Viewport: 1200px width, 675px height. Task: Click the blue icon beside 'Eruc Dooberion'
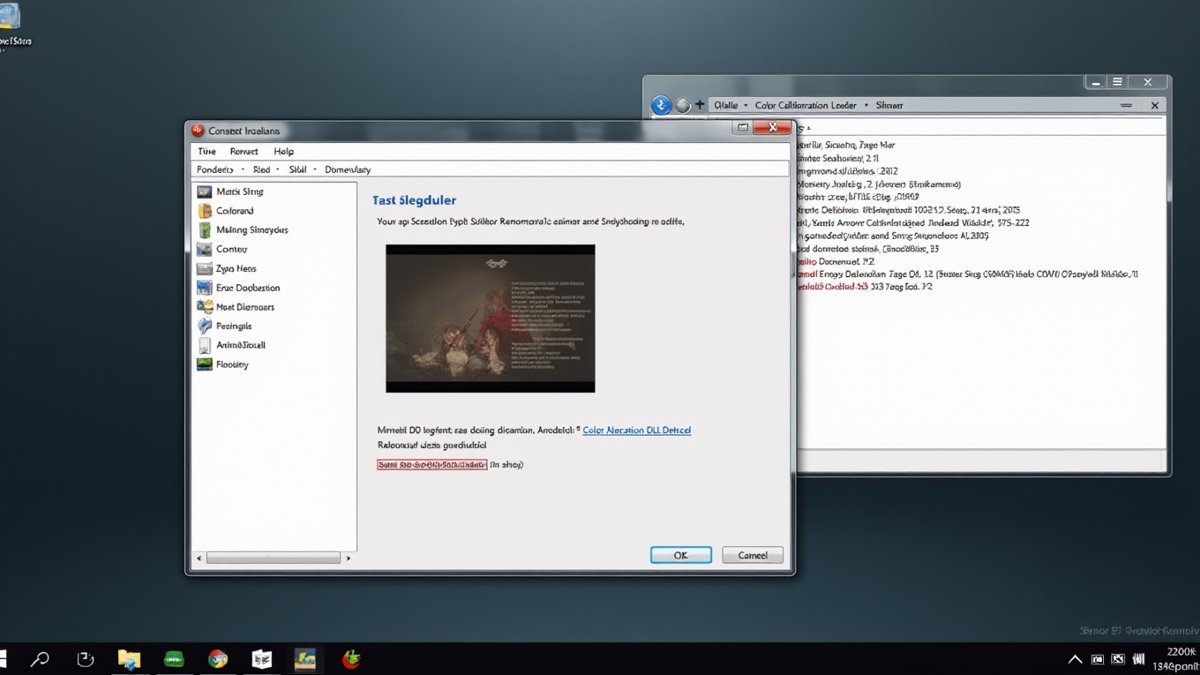(x=203, y=288)
